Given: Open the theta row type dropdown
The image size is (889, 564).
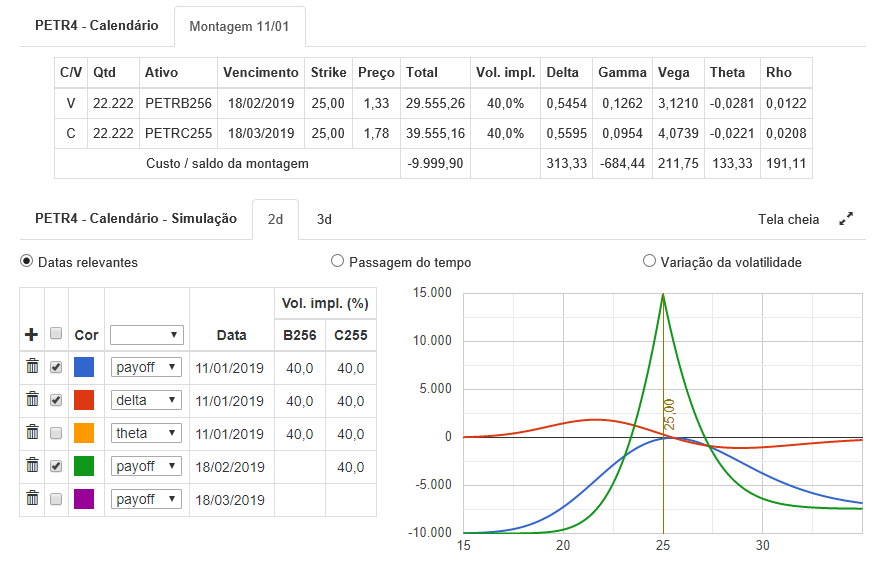Looking at the screenshot, I should click(146, 433).
